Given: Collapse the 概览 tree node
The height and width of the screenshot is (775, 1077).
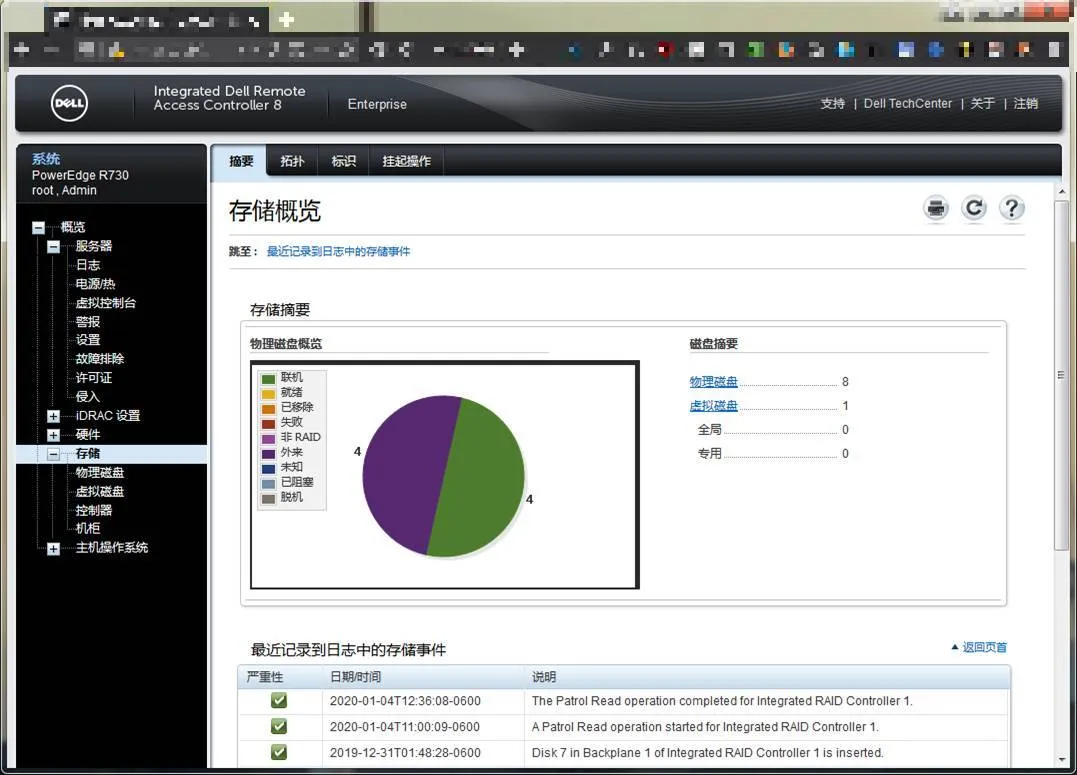Looking at the screenshot, I should coord(38,227).
